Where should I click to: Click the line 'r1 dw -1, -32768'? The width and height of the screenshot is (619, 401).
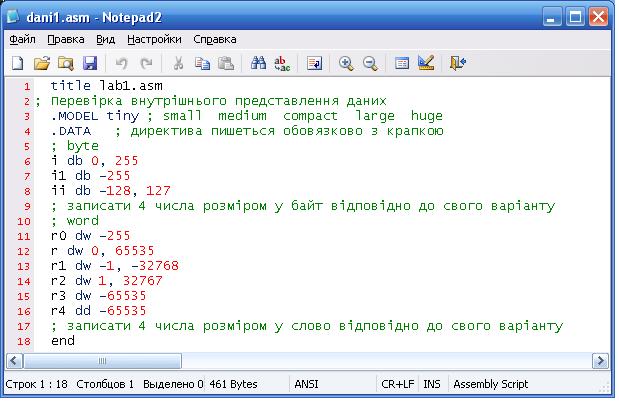coord(114,266)
